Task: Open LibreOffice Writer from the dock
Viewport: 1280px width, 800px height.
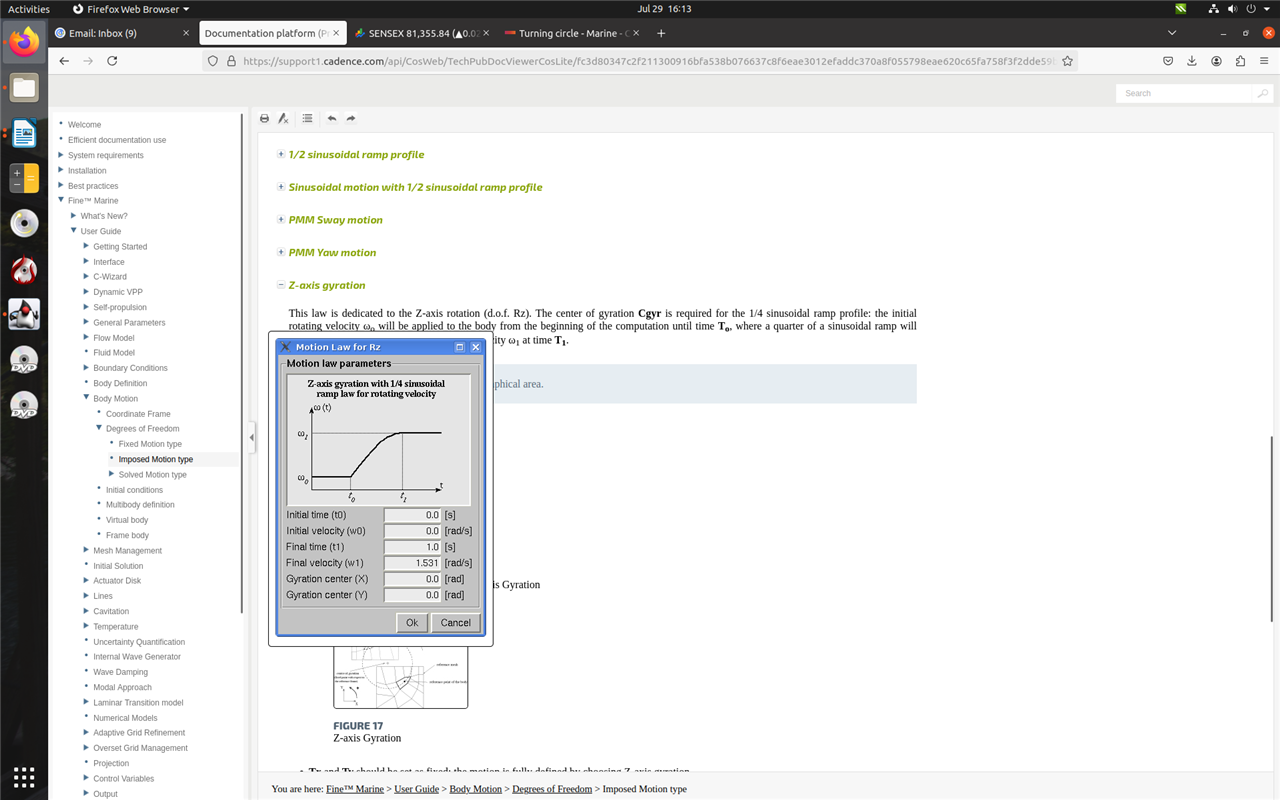Action: coord(24,133)
